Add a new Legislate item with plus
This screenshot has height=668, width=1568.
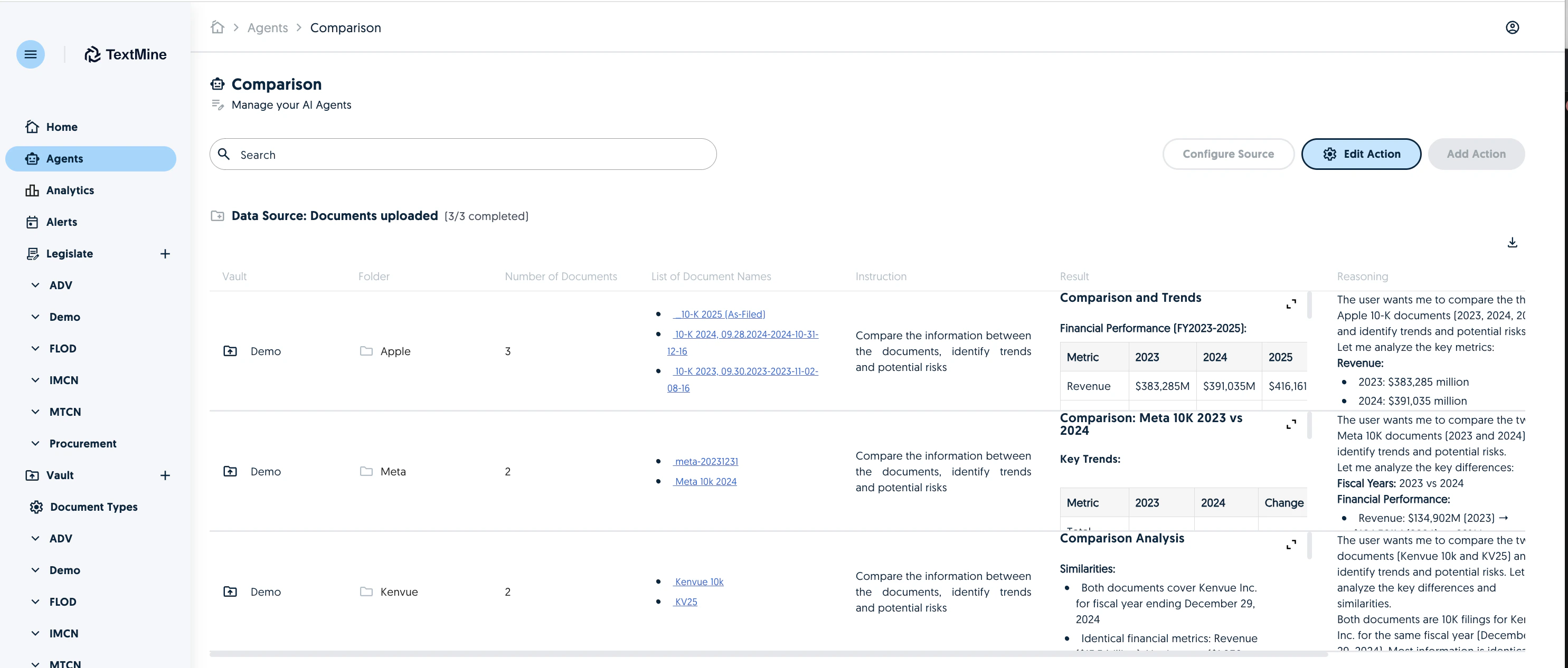165,254
